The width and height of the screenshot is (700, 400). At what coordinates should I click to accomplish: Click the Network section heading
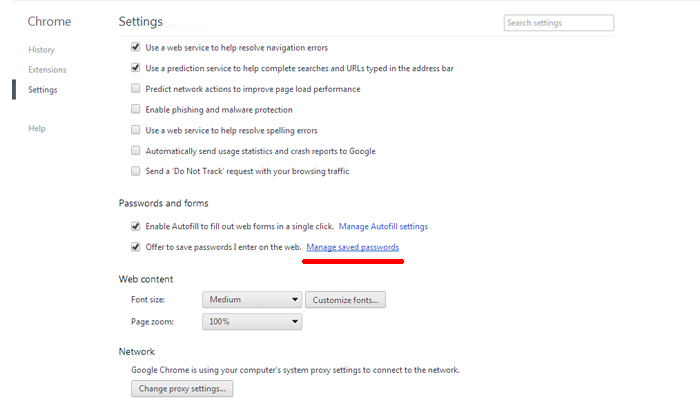tap(137, 352)
